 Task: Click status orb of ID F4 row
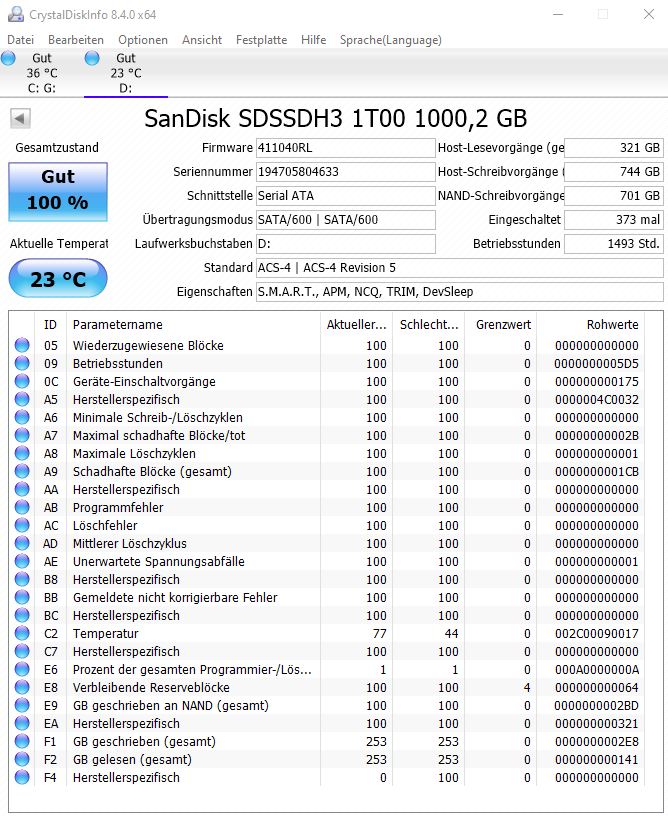tap(22, 777)
